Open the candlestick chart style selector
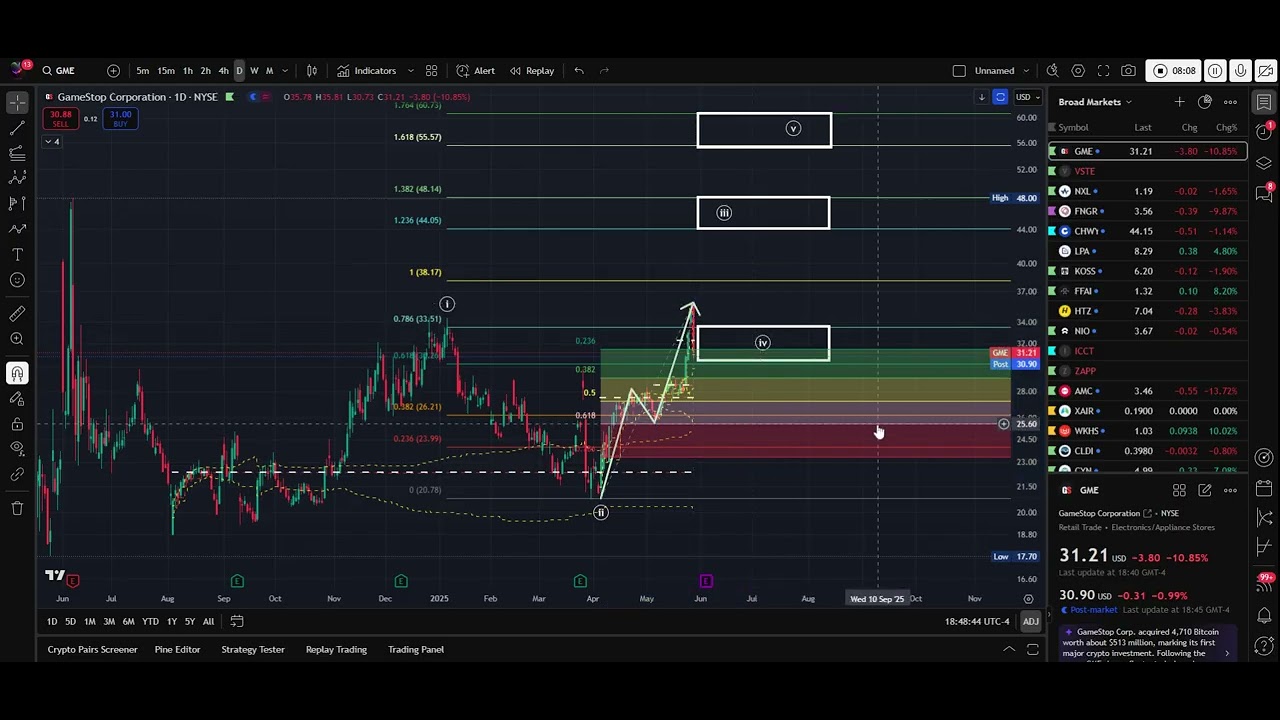 point(312,71)
